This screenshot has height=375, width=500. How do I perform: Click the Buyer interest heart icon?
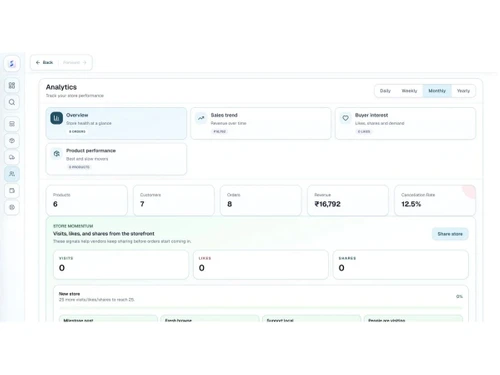click(345, 118)
